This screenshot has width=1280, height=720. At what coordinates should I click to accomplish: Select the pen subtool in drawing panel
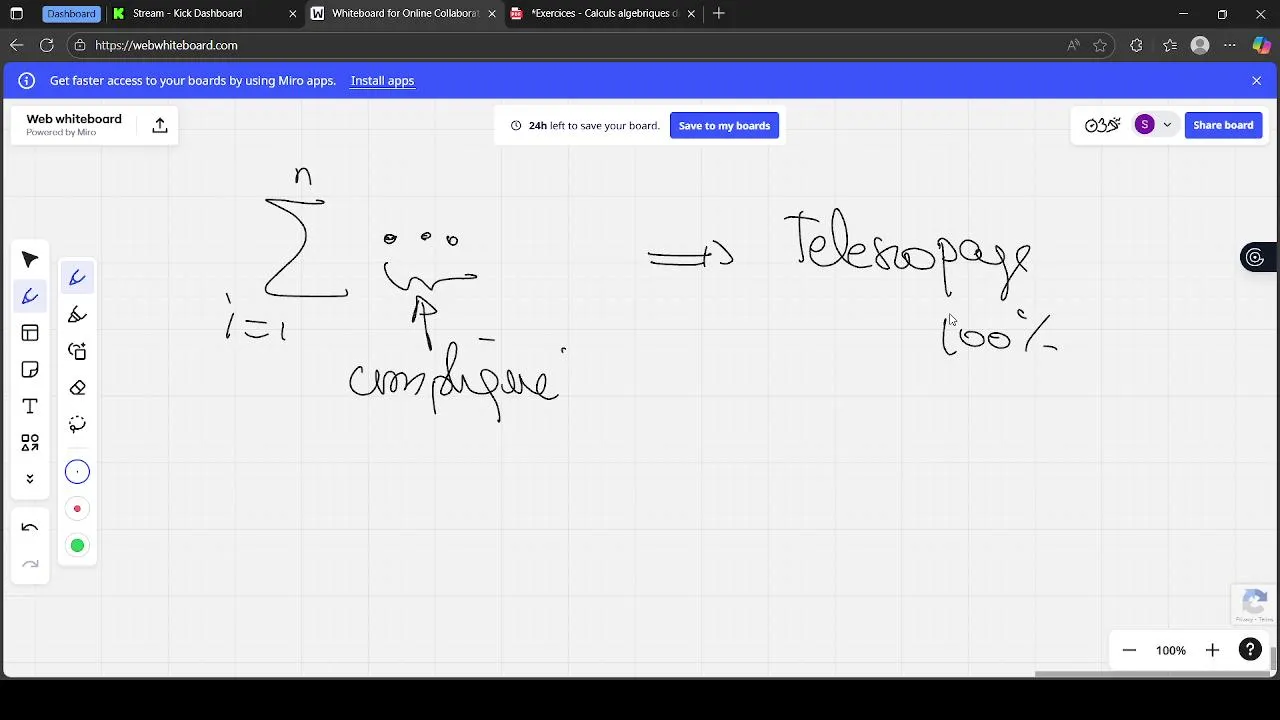pyautogui.click(x=77, y=278)
